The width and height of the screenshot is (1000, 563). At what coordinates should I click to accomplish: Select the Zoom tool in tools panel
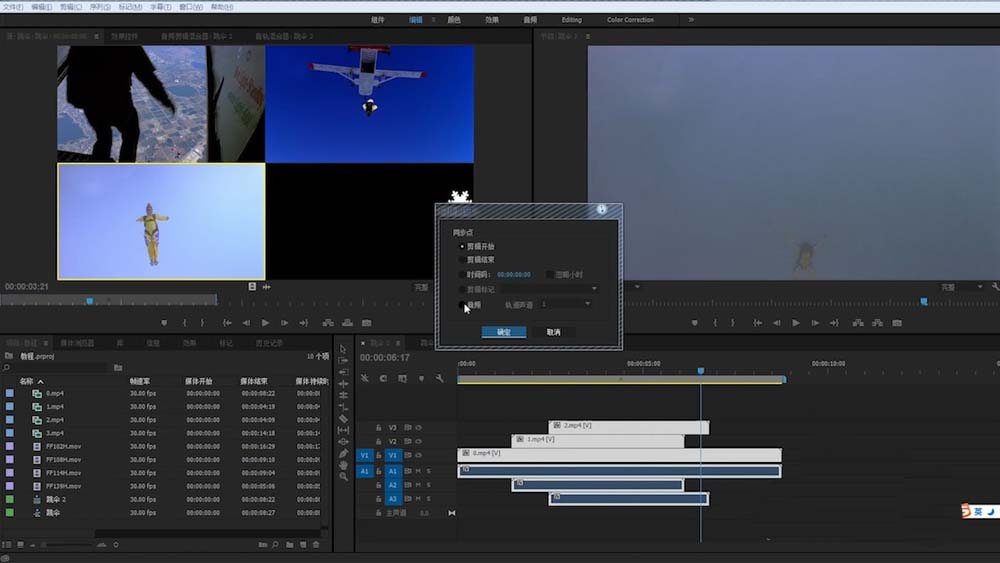(344, 477)
